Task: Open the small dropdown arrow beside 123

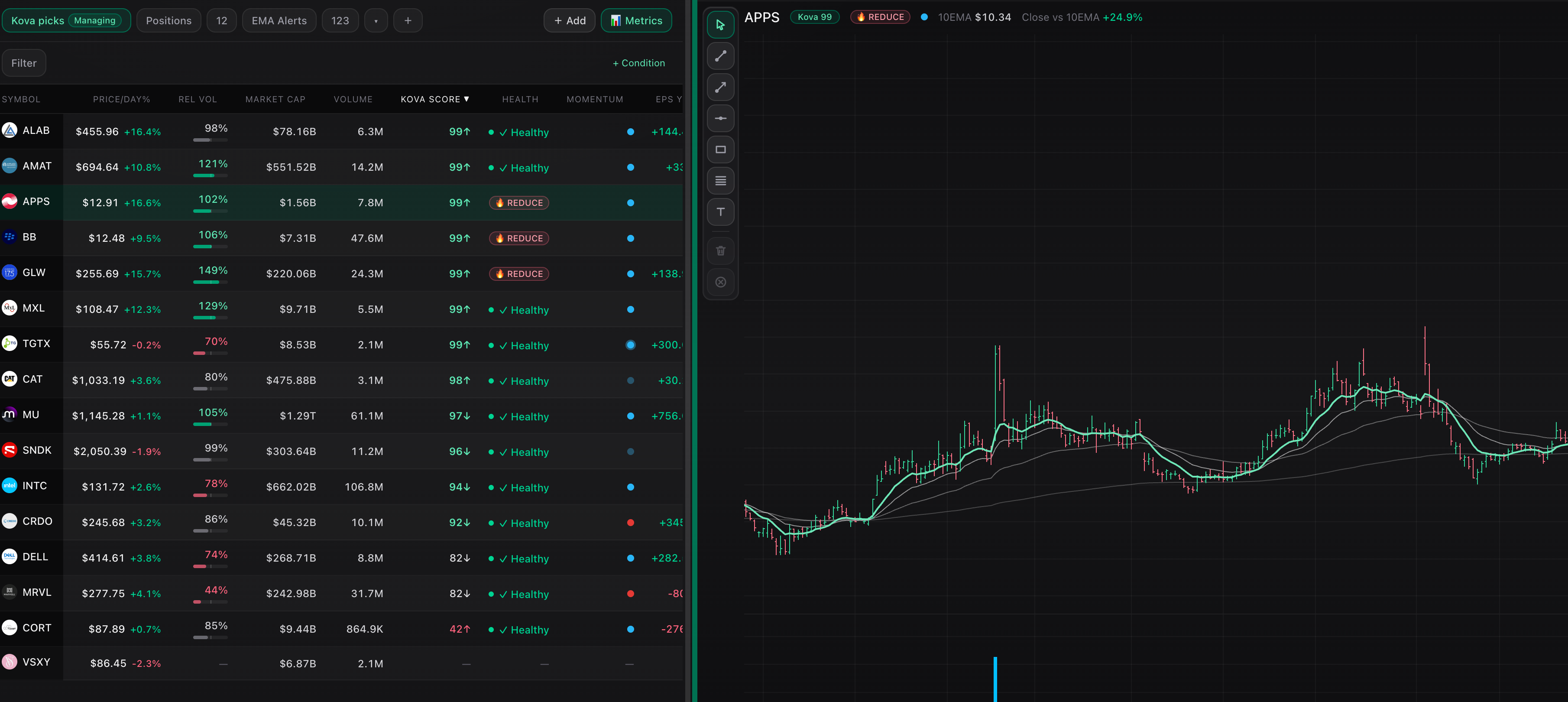Action: [376, 21]
